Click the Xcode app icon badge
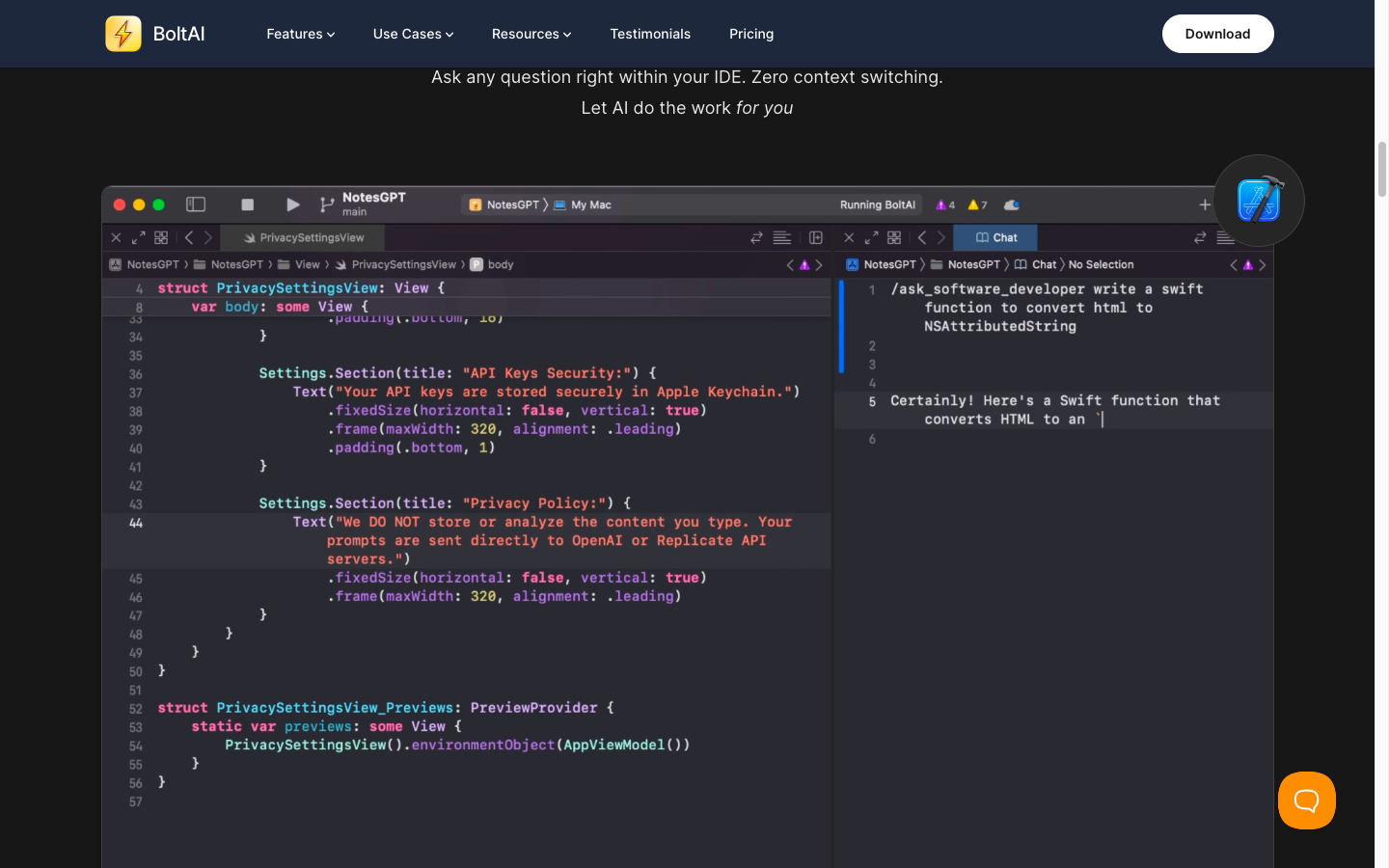1389x868 pixels. [x=1259, y=201]
